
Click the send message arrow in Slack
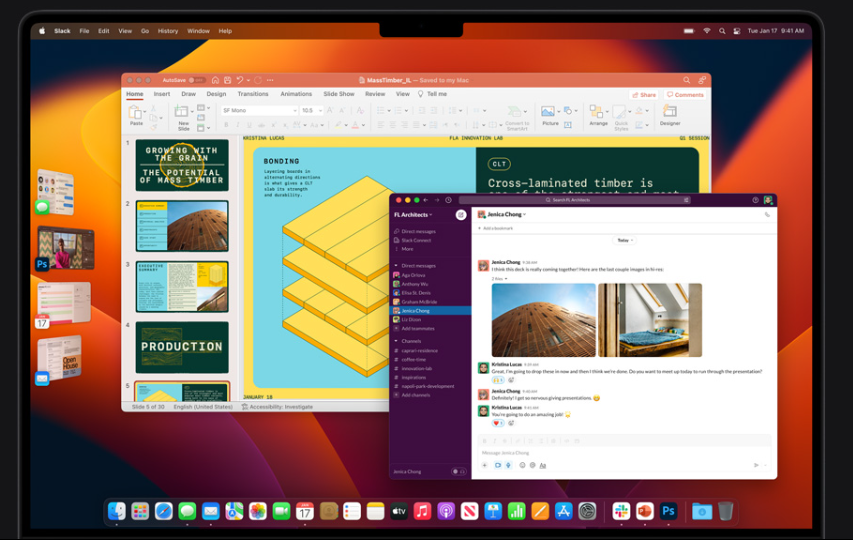[756, 465]
